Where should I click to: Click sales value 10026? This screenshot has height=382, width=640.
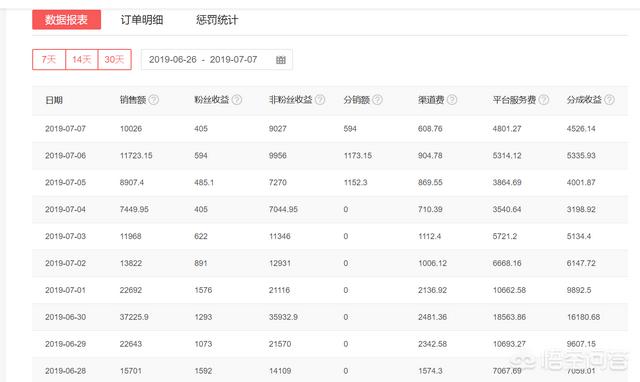click(x=131, y=129)
